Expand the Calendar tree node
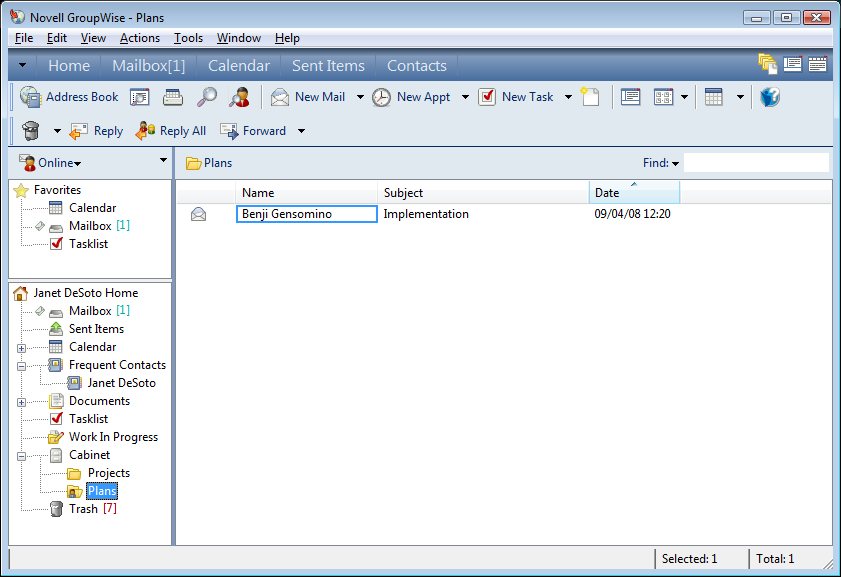This screenshot has width=841, height=577. coord(21,349)
